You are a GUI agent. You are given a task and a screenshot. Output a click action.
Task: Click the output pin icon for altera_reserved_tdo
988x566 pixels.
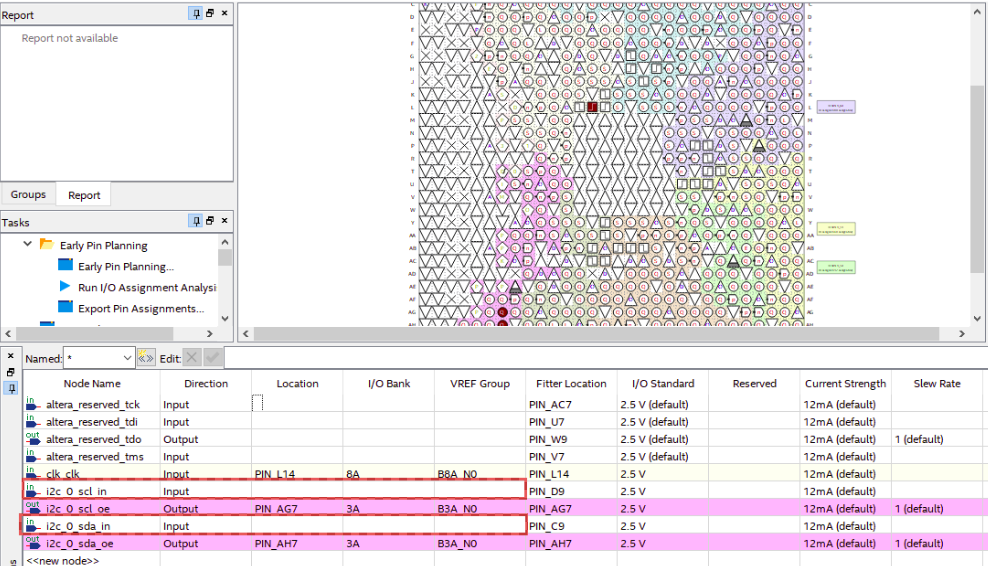tap(33, 439)
